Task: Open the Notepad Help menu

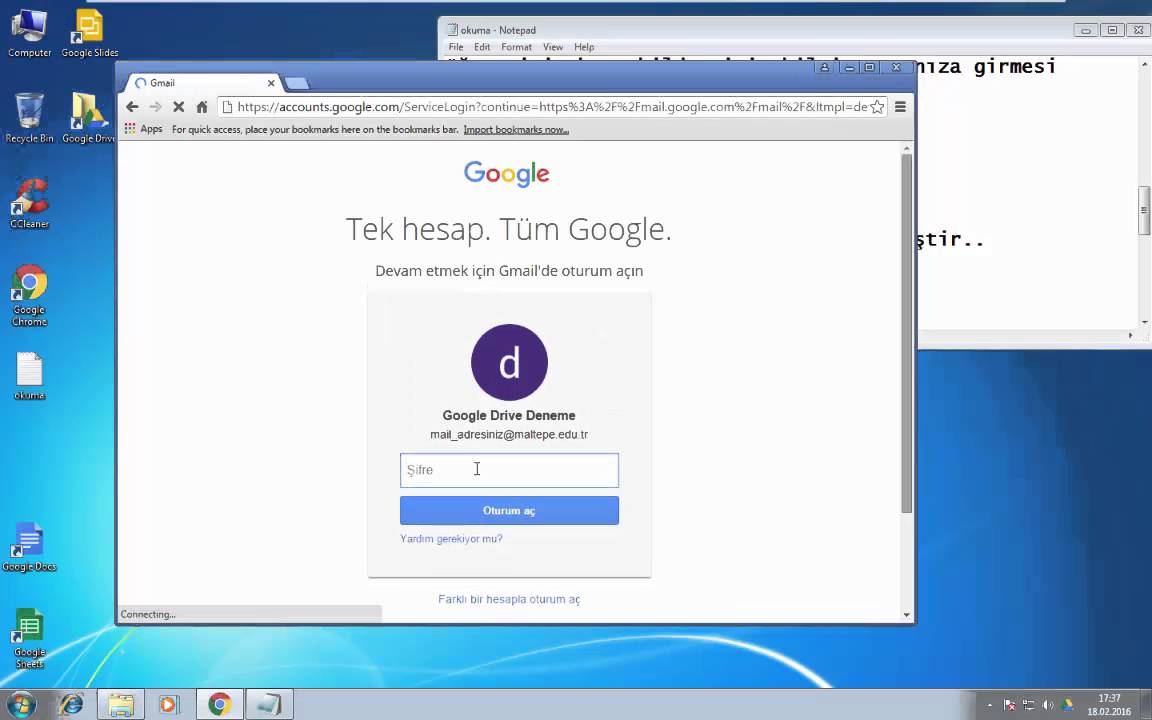Action: [x=584, y=47]
